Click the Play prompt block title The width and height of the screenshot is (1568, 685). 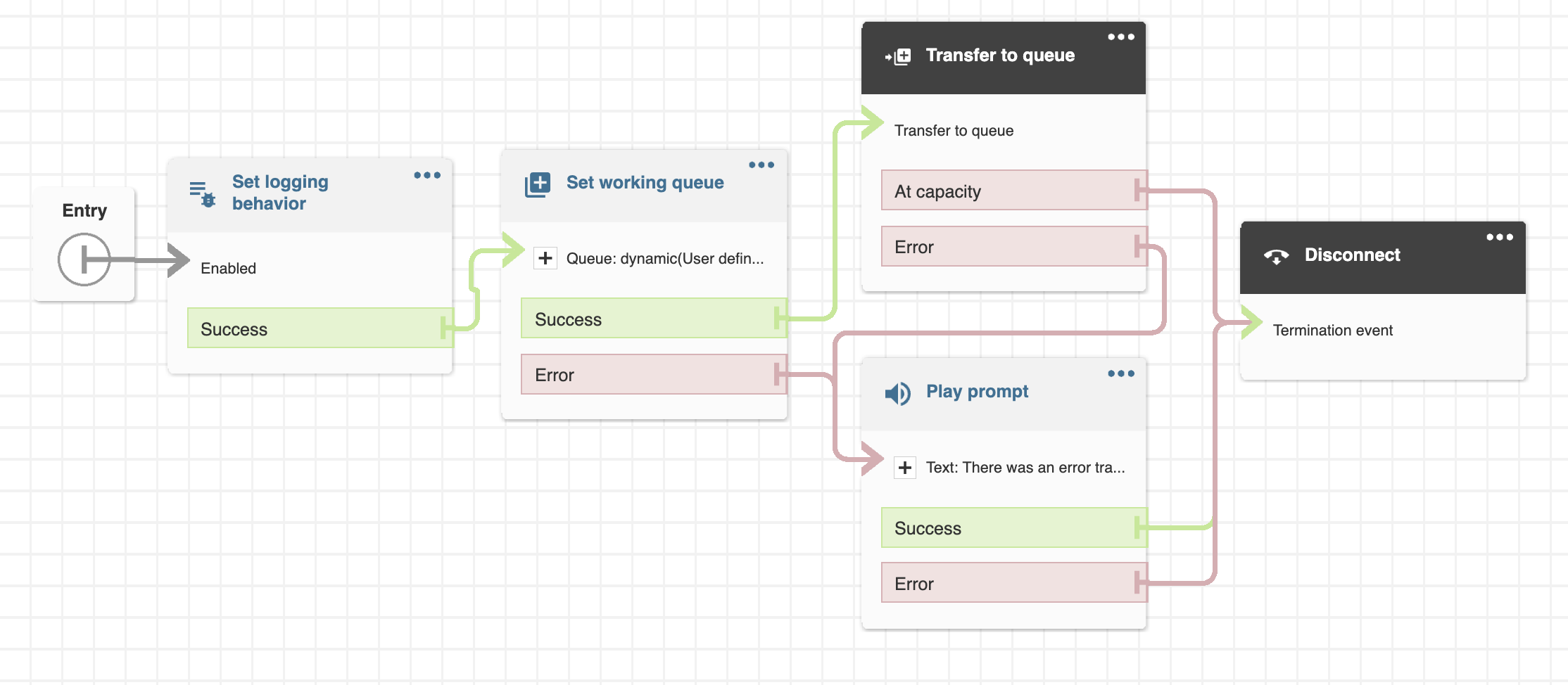coord(977,392)
